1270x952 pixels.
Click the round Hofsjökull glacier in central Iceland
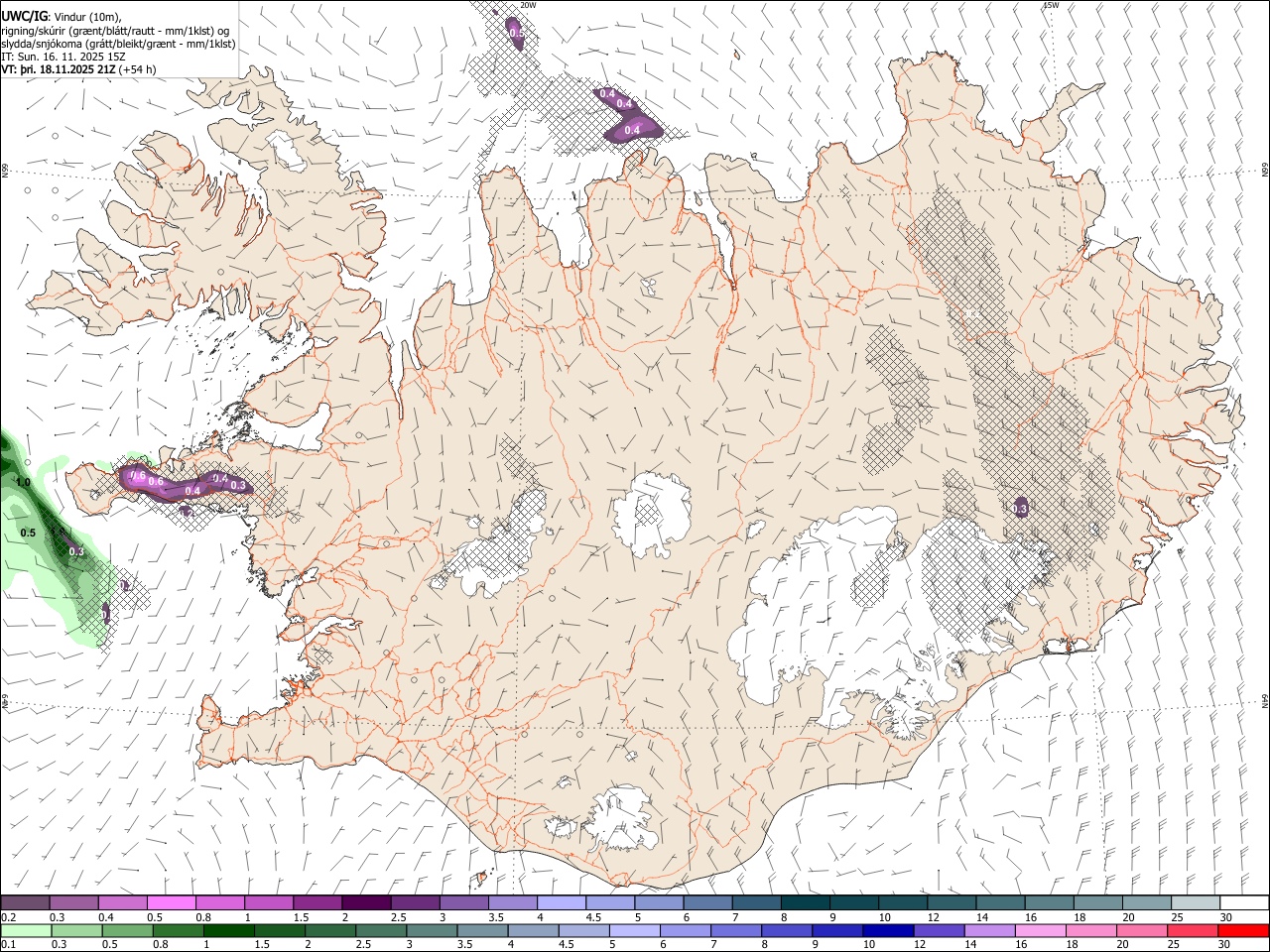click(x=652, y=516)
